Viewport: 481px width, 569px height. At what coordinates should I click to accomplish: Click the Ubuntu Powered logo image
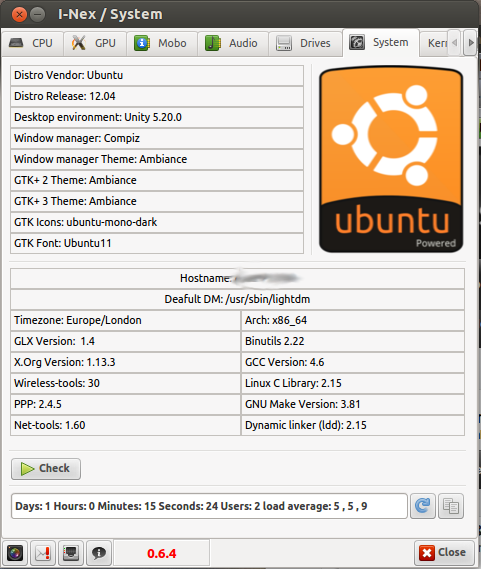point(391,159)
